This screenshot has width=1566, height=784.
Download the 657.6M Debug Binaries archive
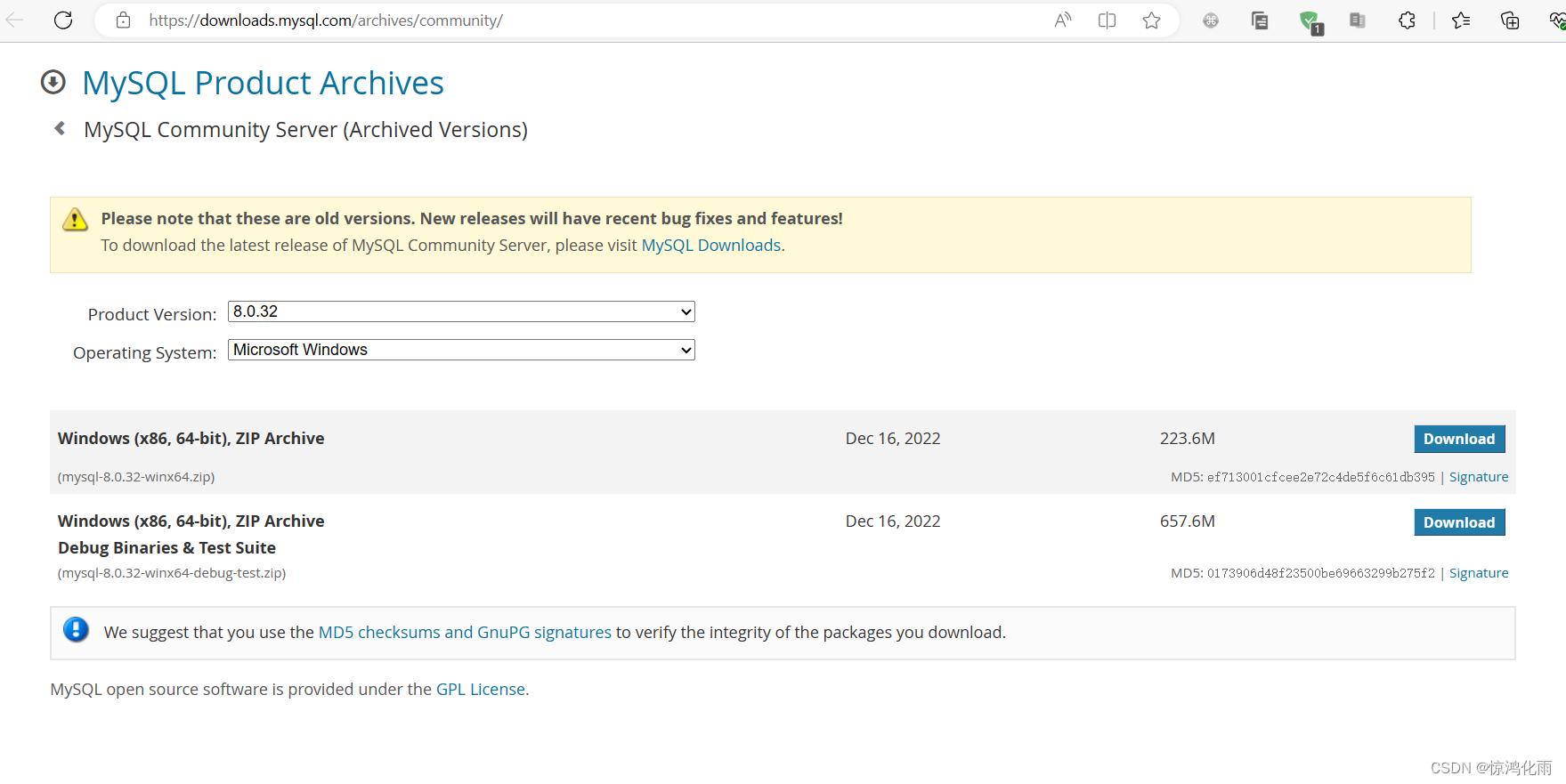point(1459,522)
